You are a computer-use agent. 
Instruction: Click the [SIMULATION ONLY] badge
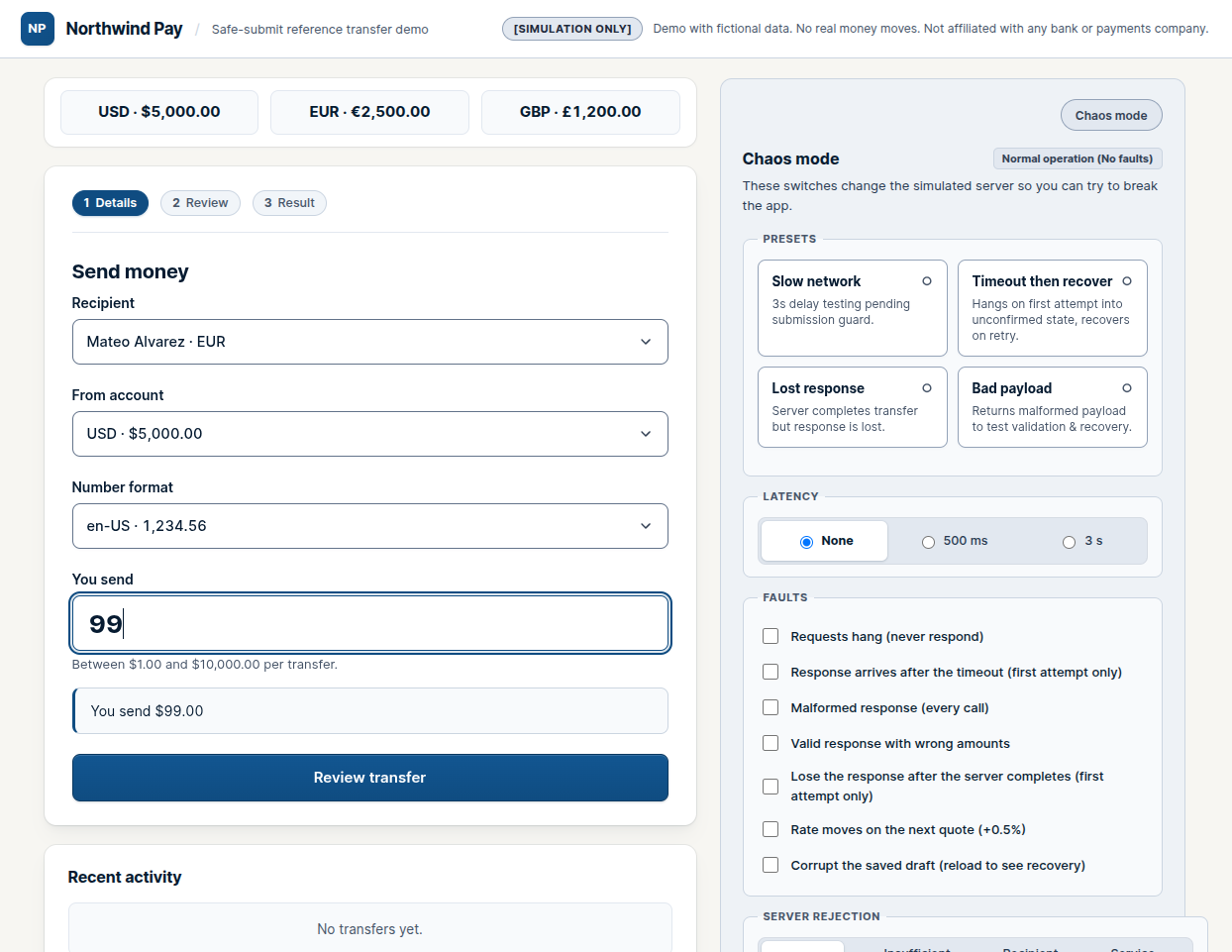572,29
